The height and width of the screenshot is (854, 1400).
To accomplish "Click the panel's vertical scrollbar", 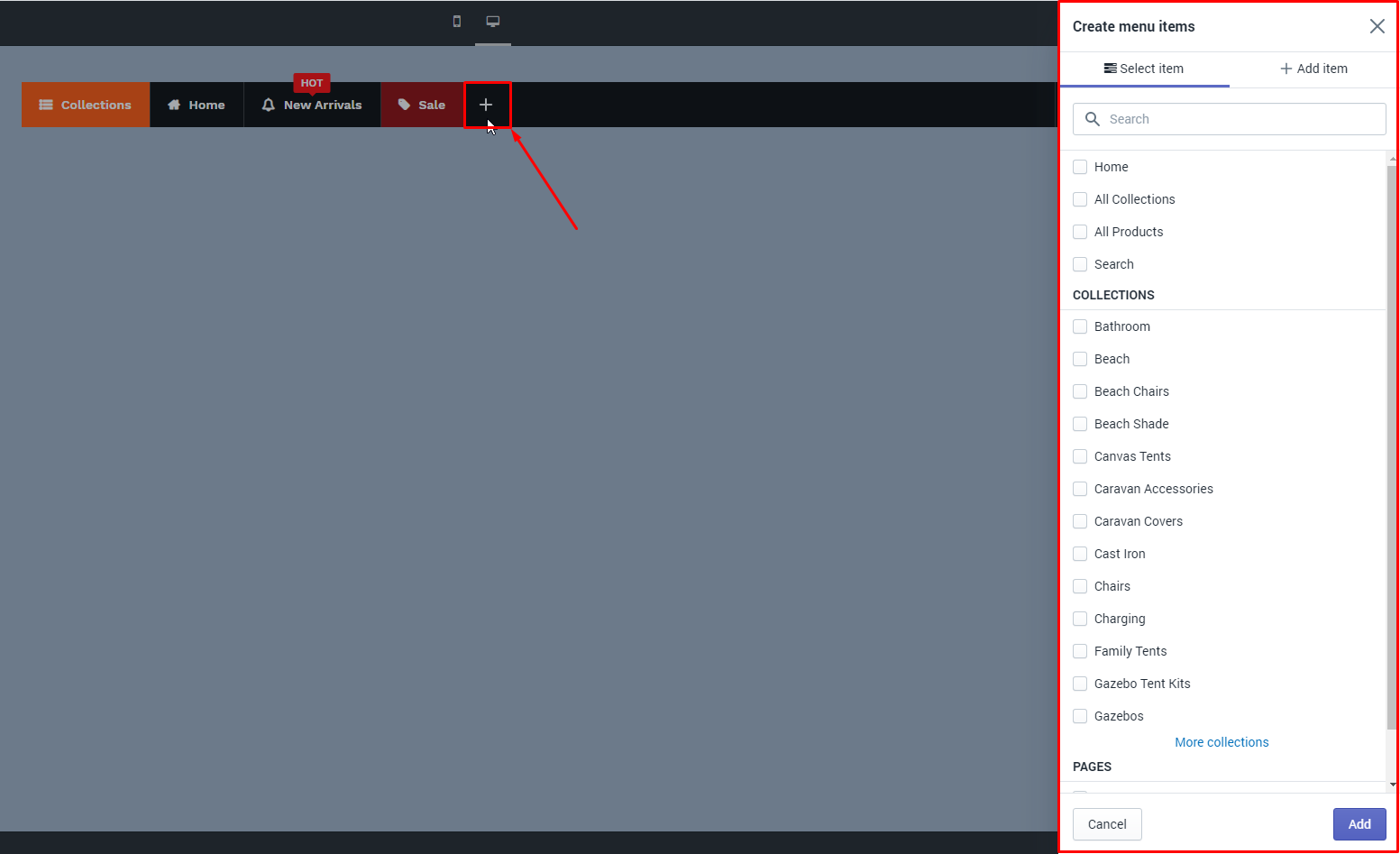I will tap(1392, 446).
